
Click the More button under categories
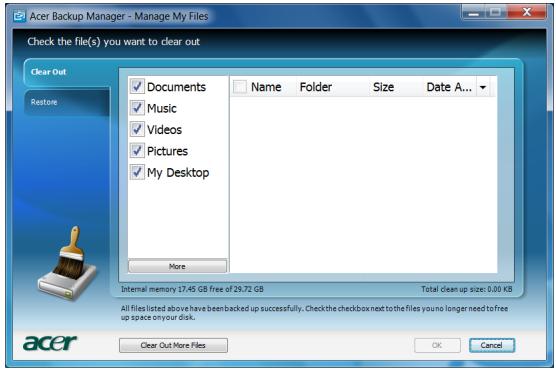pos(177,266)
